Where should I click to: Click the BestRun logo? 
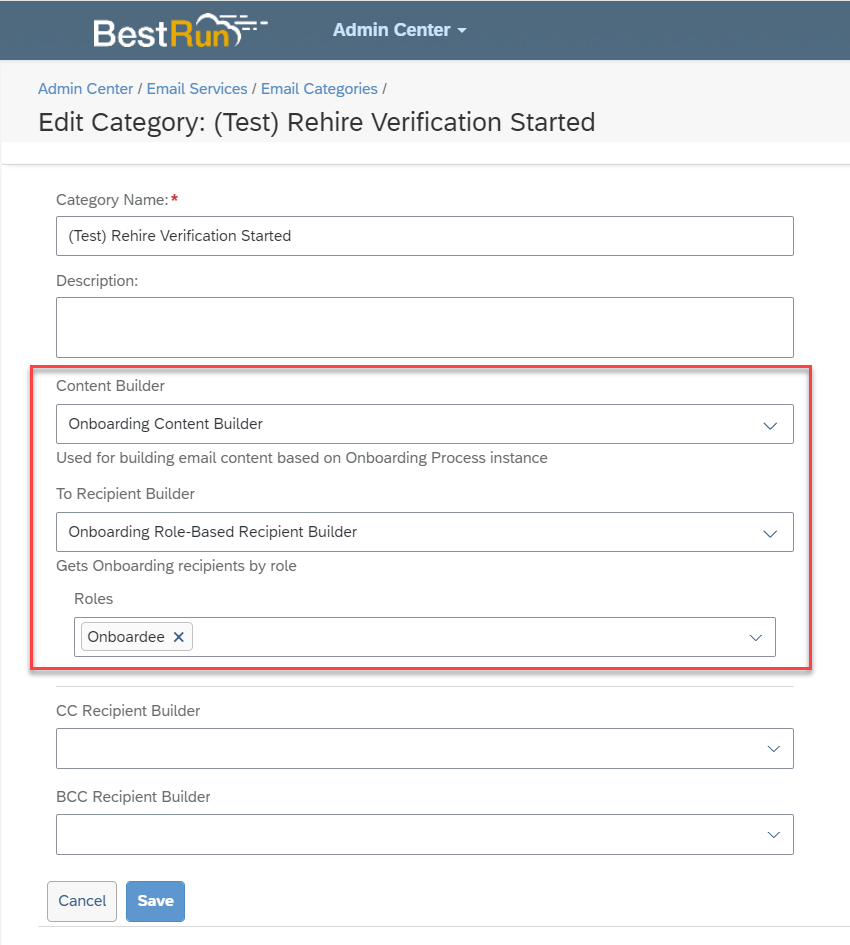click(x=180, y=31)
